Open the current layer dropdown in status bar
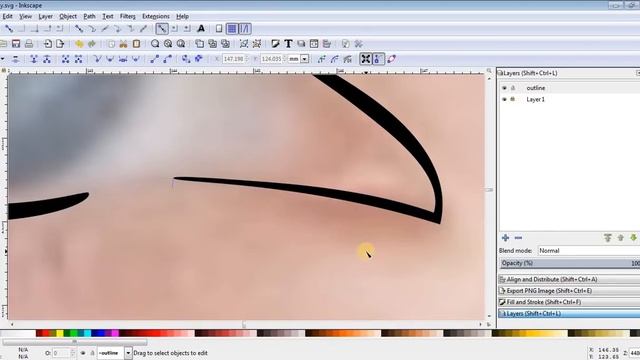Image resolution: width=640 pixels, height=360 pixels. 128,353
